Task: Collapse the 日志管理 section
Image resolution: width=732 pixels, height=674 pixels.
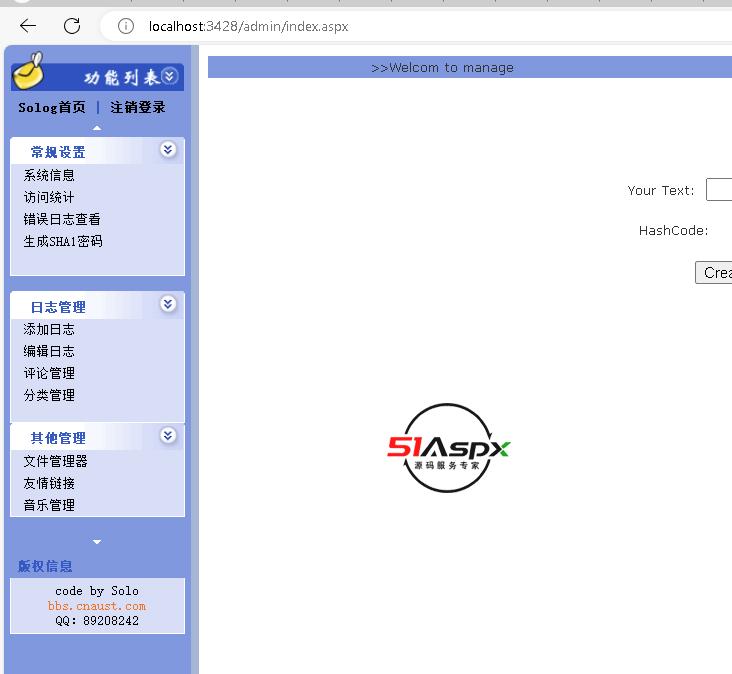Action: pyautogui.click(x=168, y=304)
